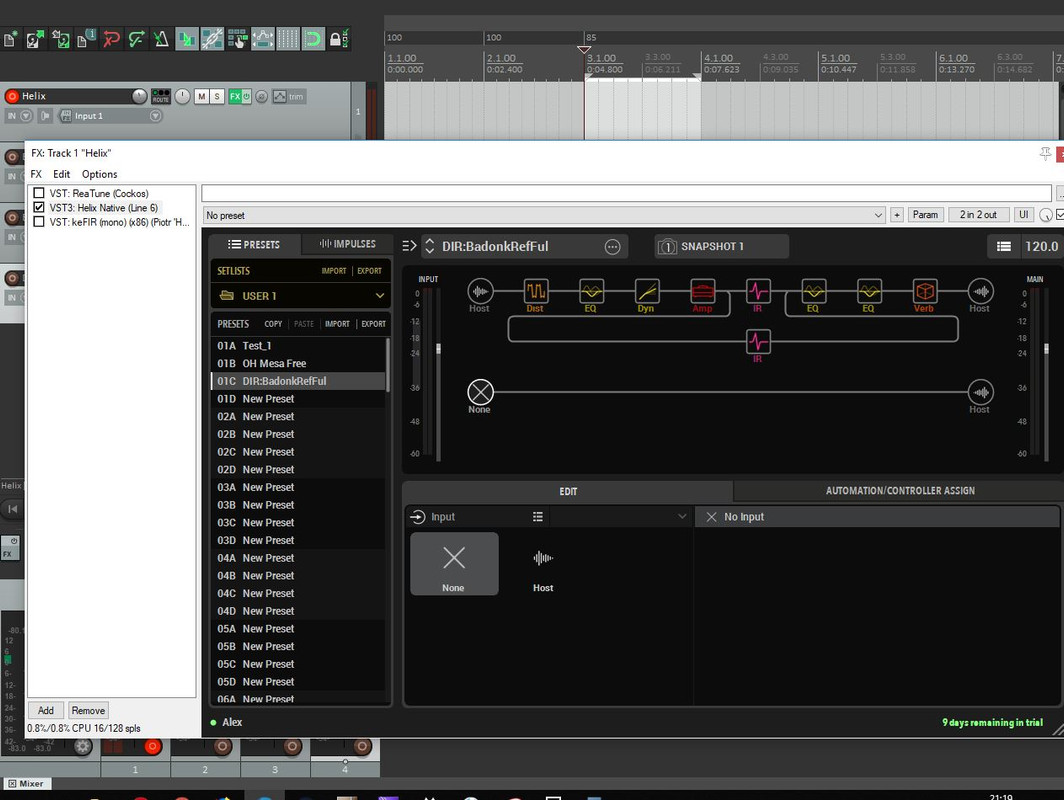Select the Dist block in signal chain
The image size is (1064, 800).
[x=536, y=292]
